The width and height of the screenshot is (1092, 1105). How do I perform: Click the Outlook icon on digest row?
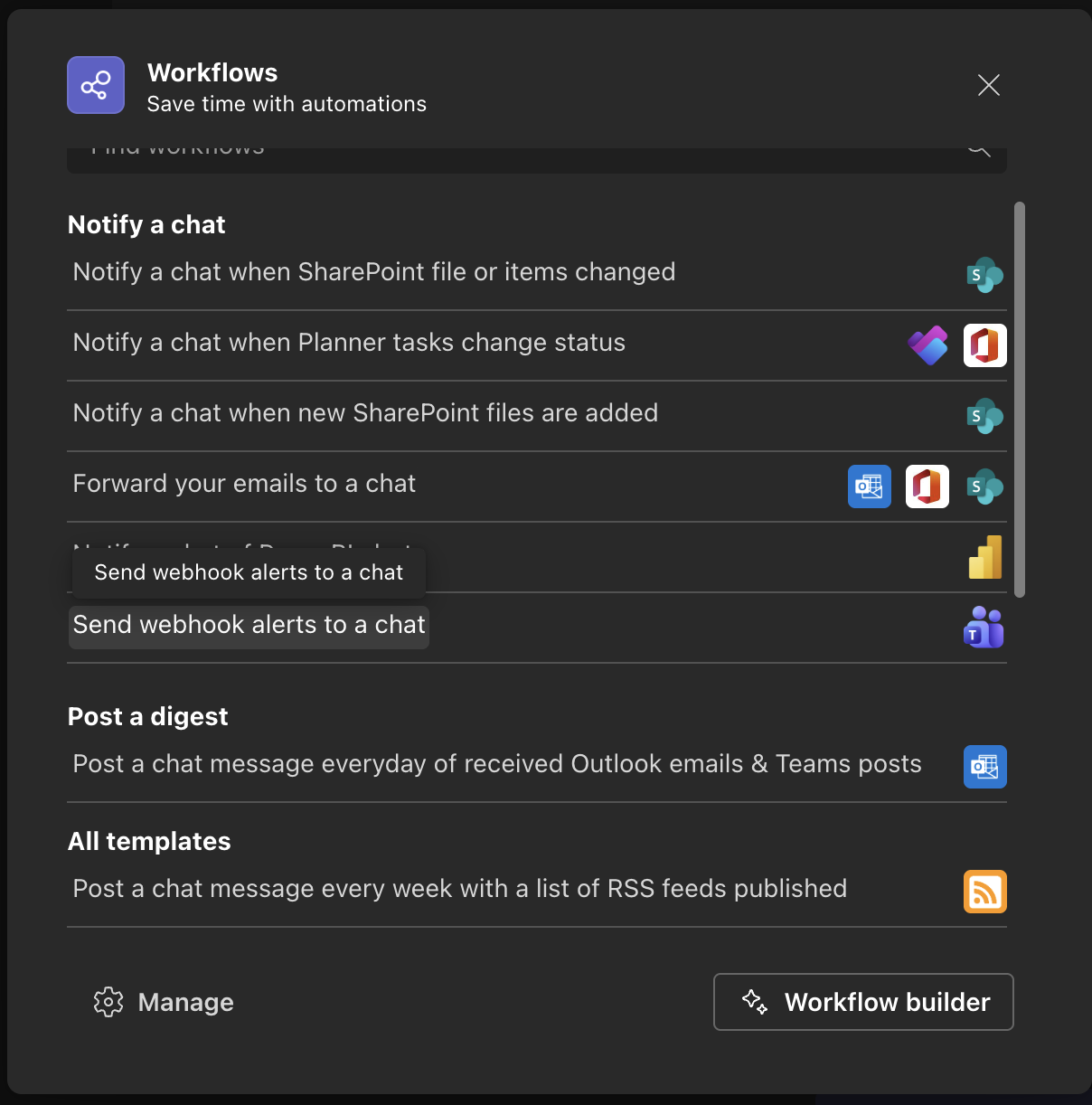click(984, 767)
